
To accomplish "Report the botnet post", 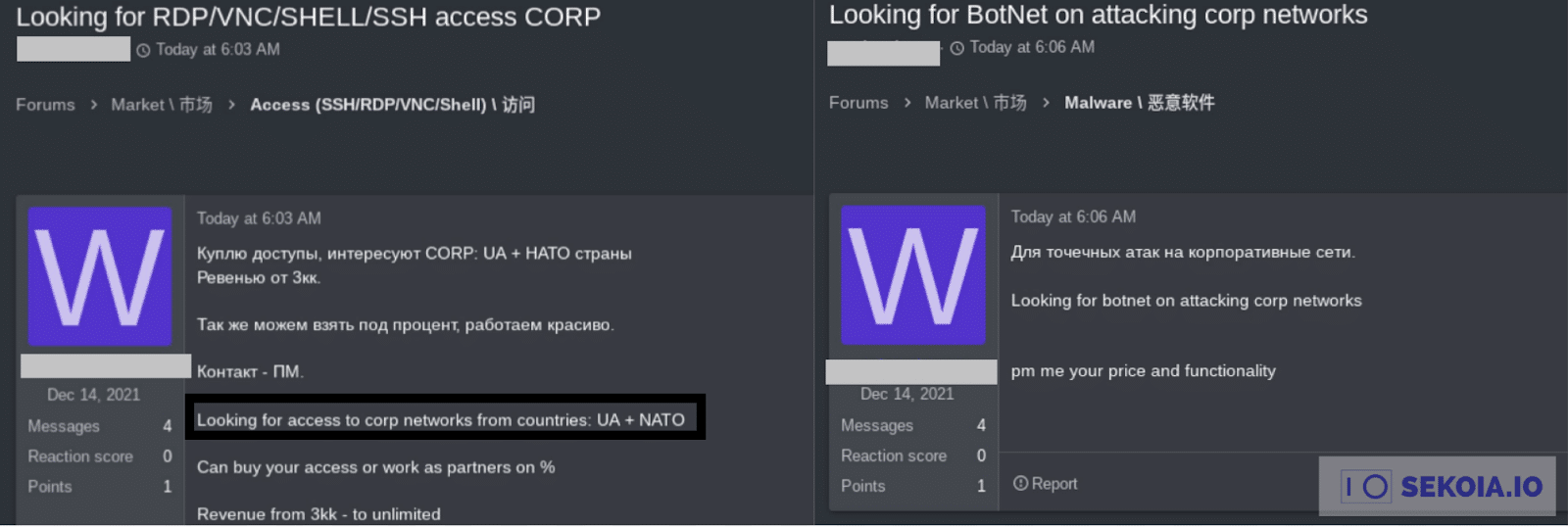I will point(1045,484).
